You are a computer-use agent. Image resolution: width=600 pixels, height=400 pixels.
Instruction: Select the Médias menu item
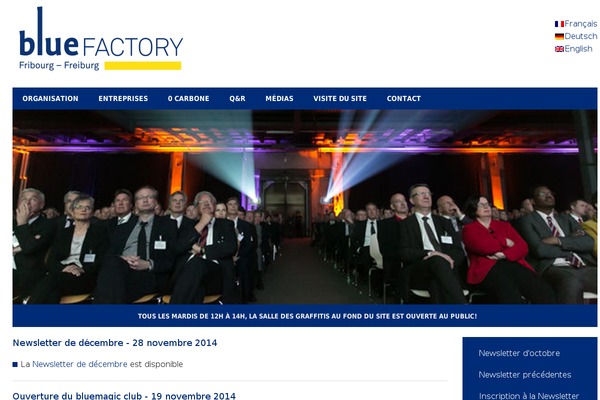click(x=279, y=99)
